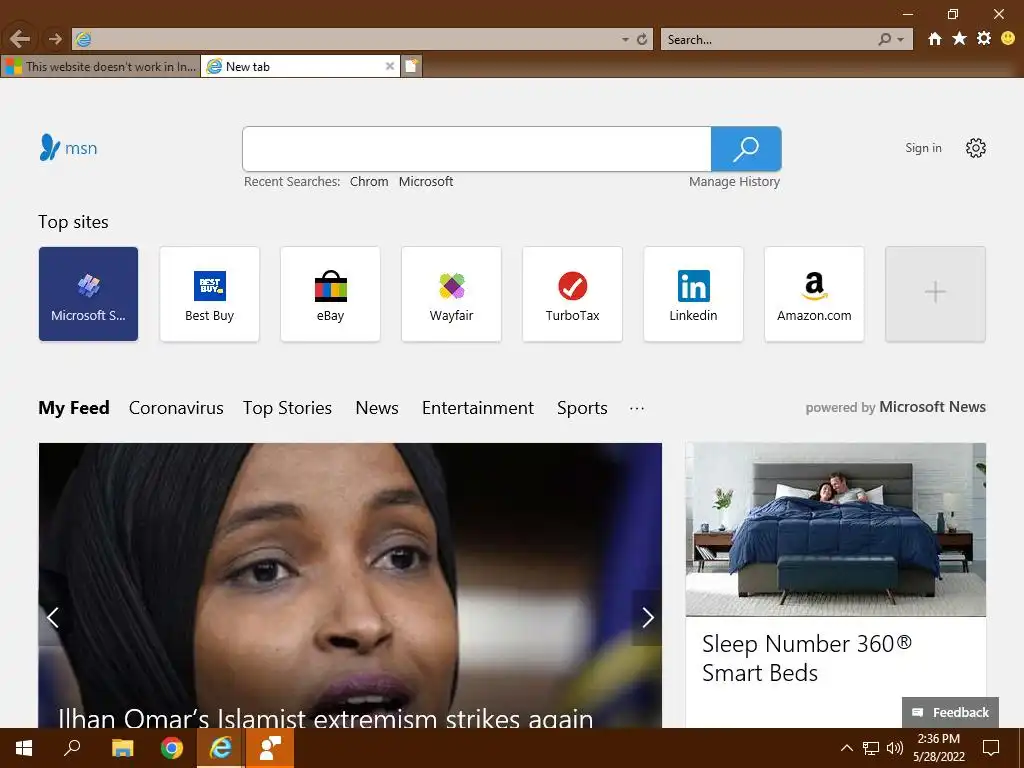Click the browser Forward arrow button

(x=55, y=39)
